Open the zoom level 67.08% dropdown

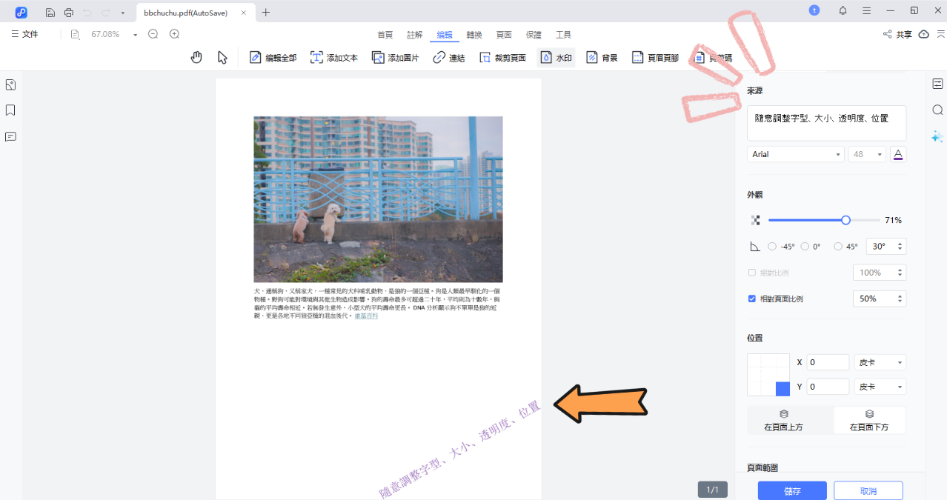click(135, 34)
